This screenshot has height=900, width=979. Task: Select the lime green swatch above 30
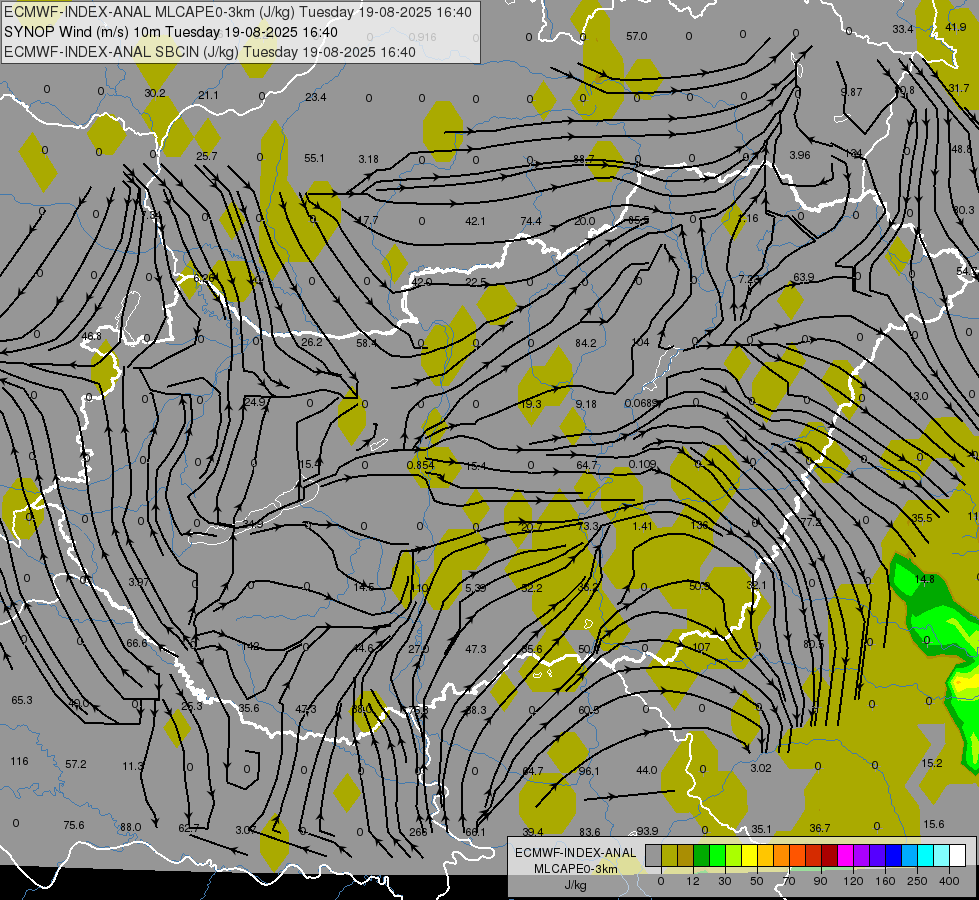pyautogui.click(x=734, y=855)
